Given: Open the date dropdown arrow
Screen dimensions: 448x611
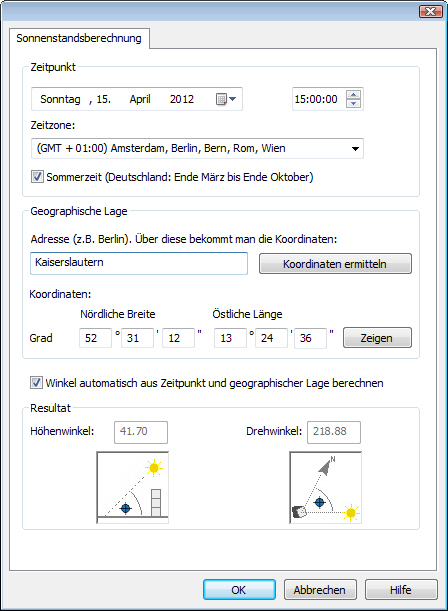Looking at the screenshot, I should (x=233, y=99).
